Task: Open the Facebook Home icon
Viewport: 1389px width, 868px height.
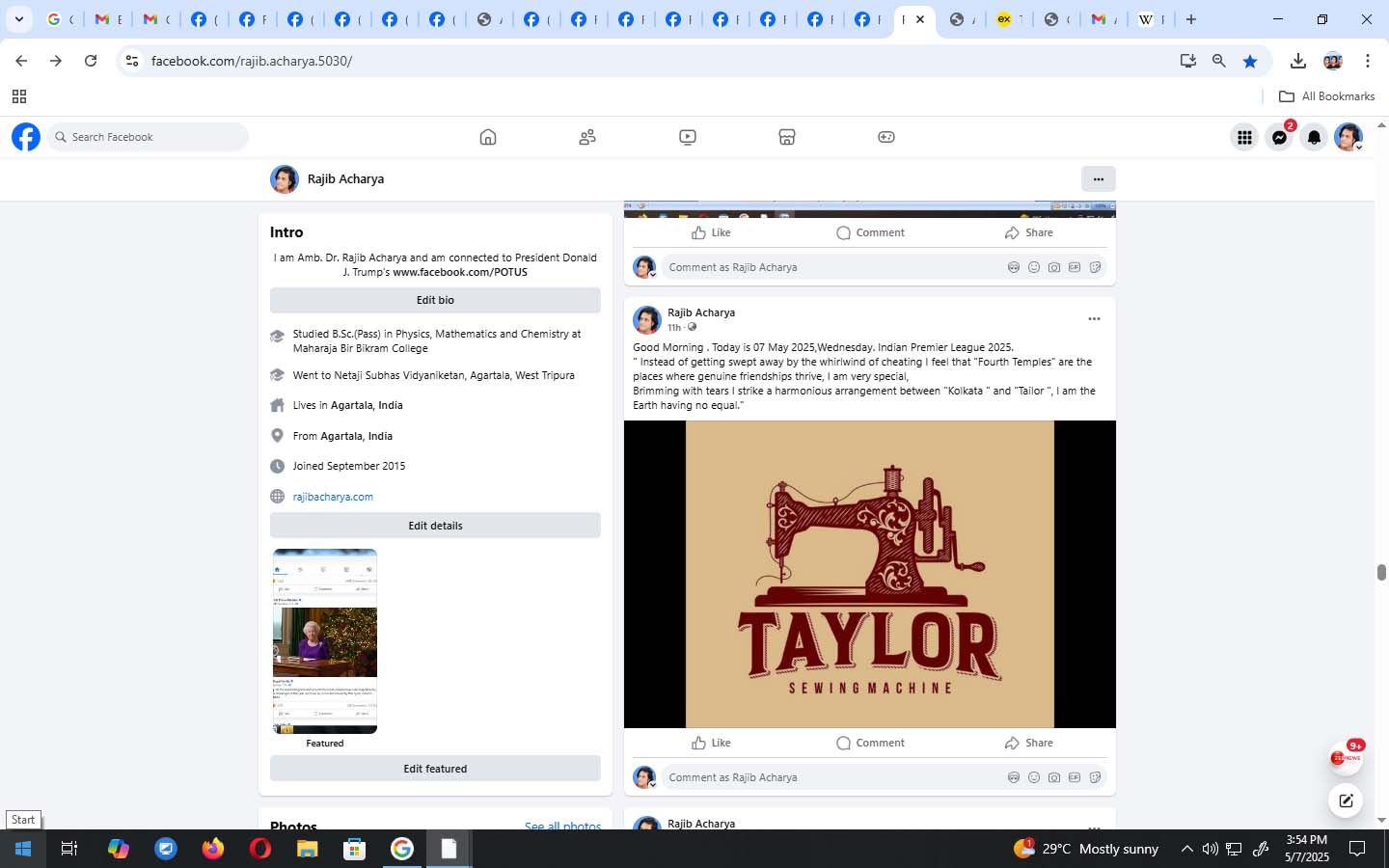Action: point(488,137)
